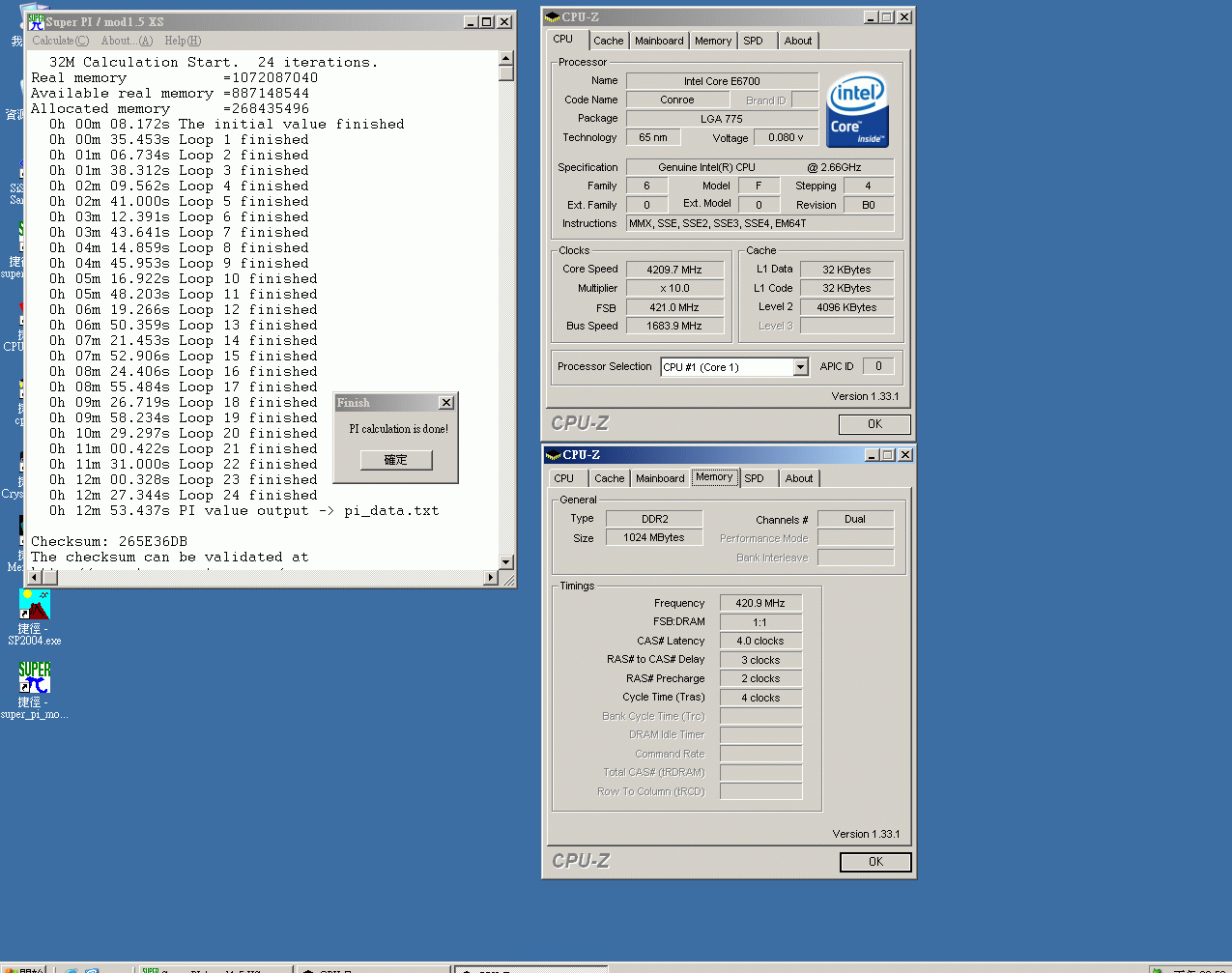The height and width of the screenshot is (973, 1232).
Task: Expand the Processor Selection dropdown
Action: pos(800,367)
